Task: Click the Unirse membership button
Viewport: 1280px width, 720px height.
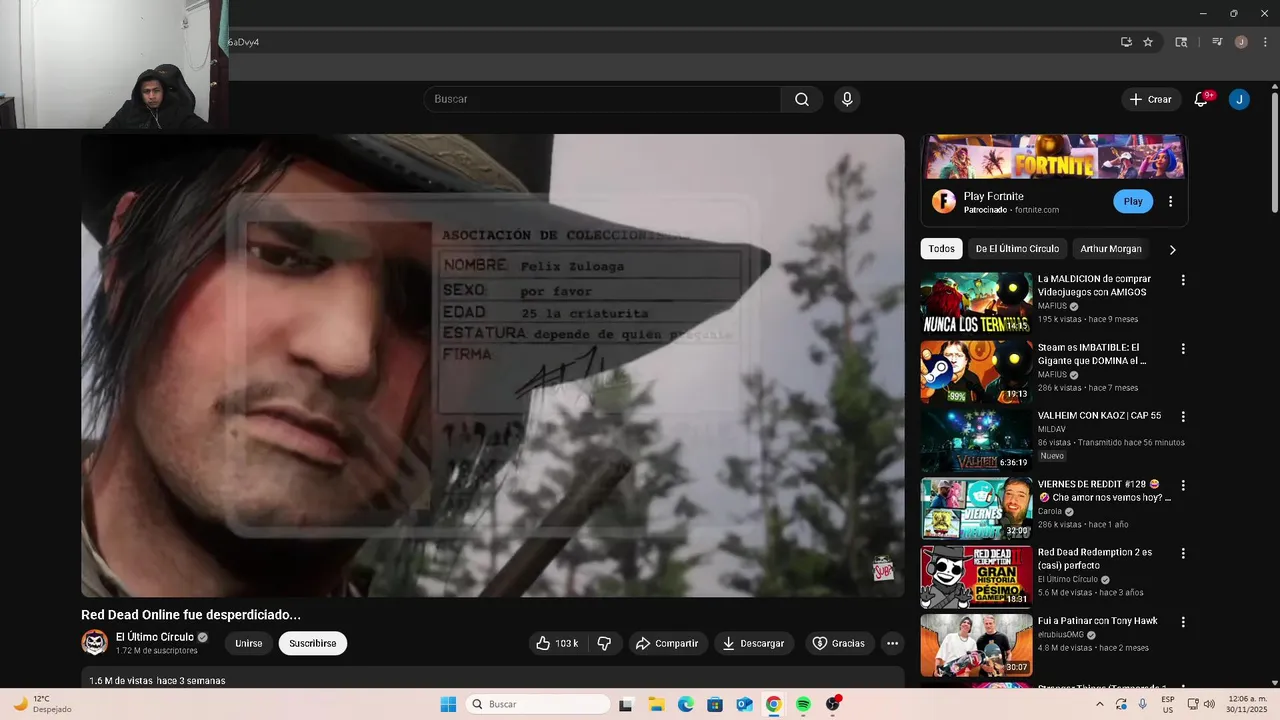Action: pyautogui.click(x=249, y=643)
